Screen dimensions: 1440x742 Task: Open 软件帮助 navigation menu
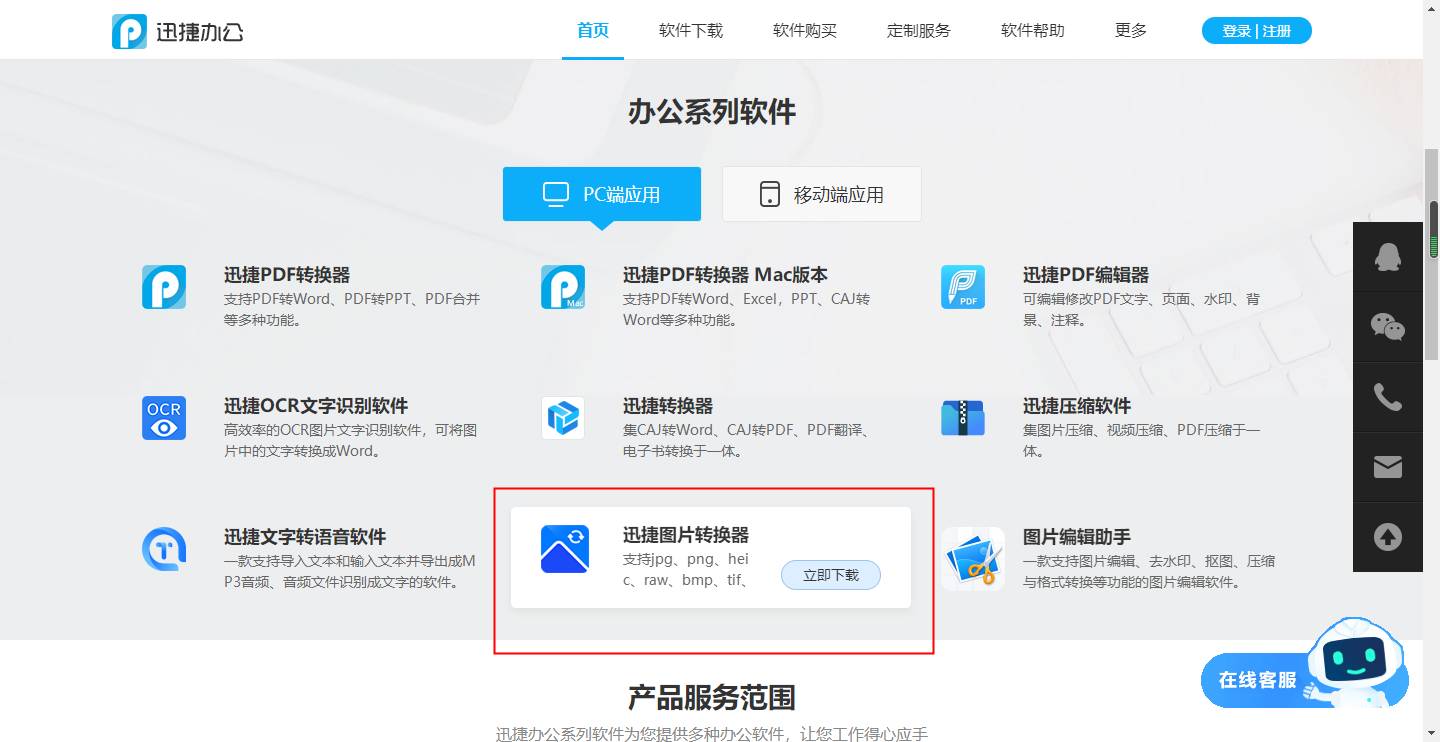[x=1033, y=30]
